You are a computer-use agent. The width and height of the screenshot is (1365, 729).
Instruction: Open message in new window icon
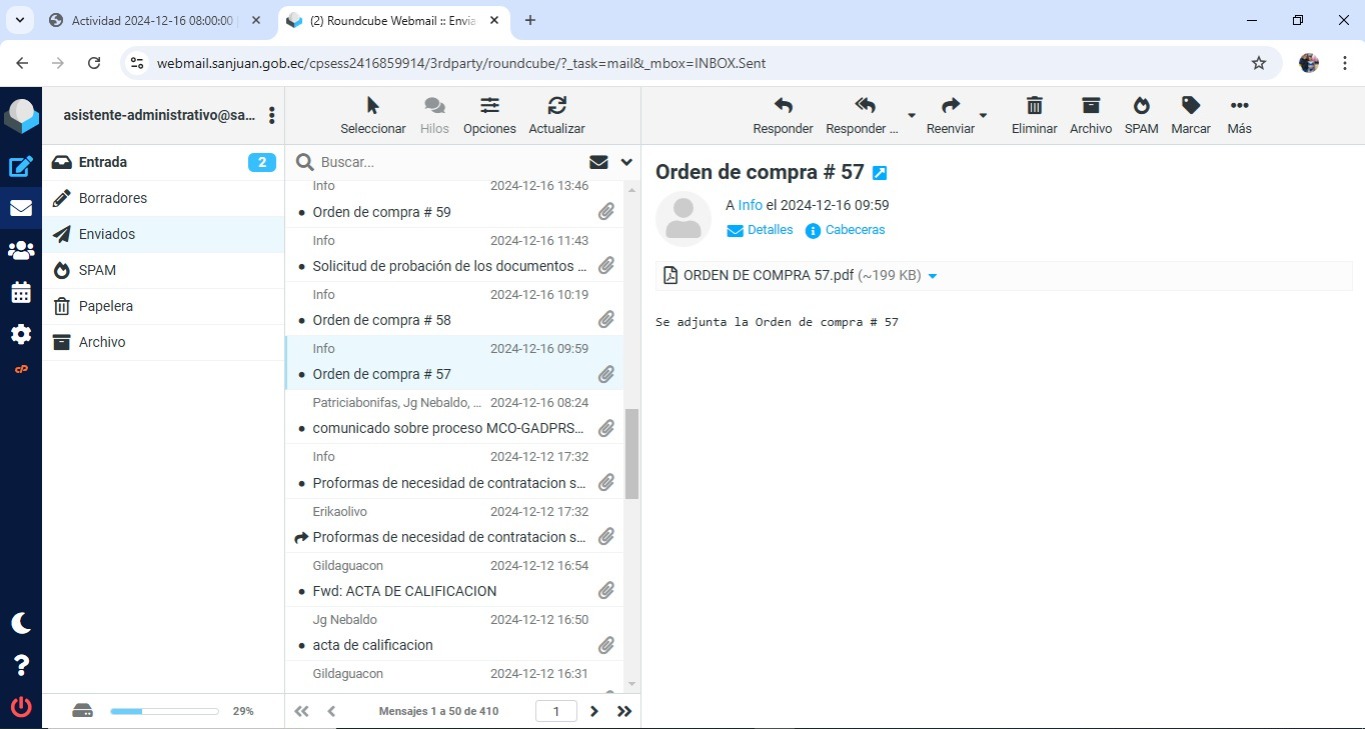(880, 173)
